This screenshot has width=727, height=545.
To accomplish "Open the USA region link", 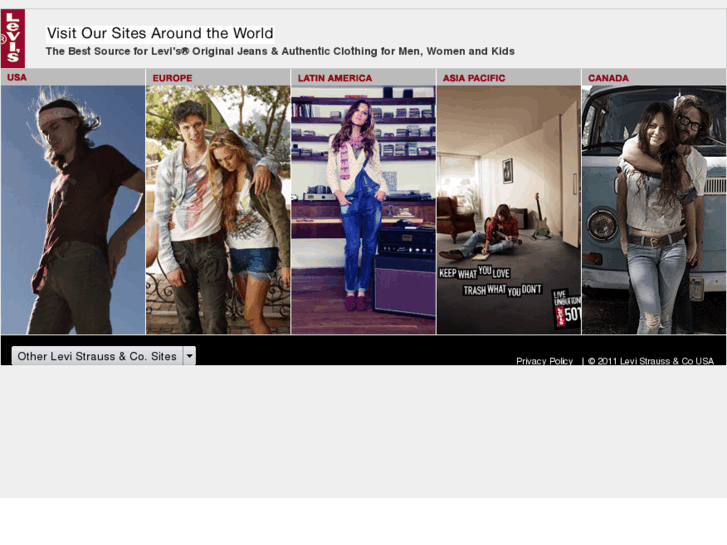I will coord(17,77).
